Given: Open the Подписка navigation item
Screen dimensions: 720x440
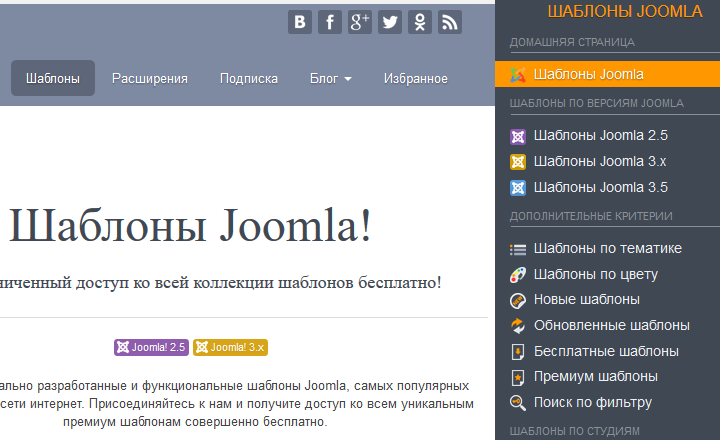Looking at the screenshot, I should coord(249,79).
